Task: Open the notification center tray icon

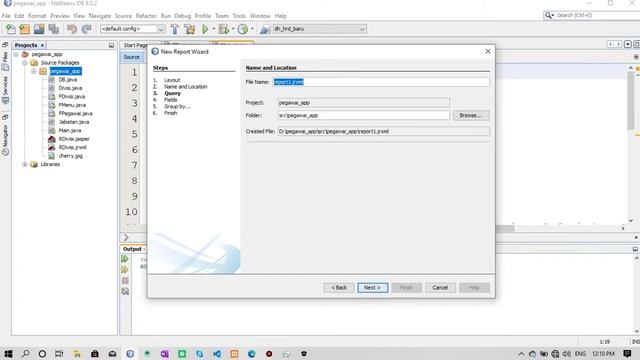Action: 627,353
